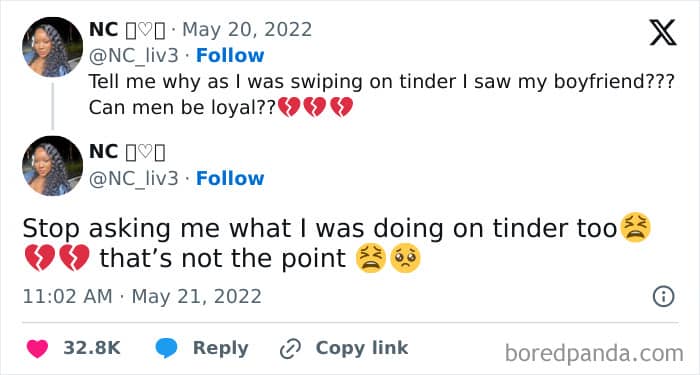Click the 32.8K likes count
The image size is (700, 375).
coord(92,348)
